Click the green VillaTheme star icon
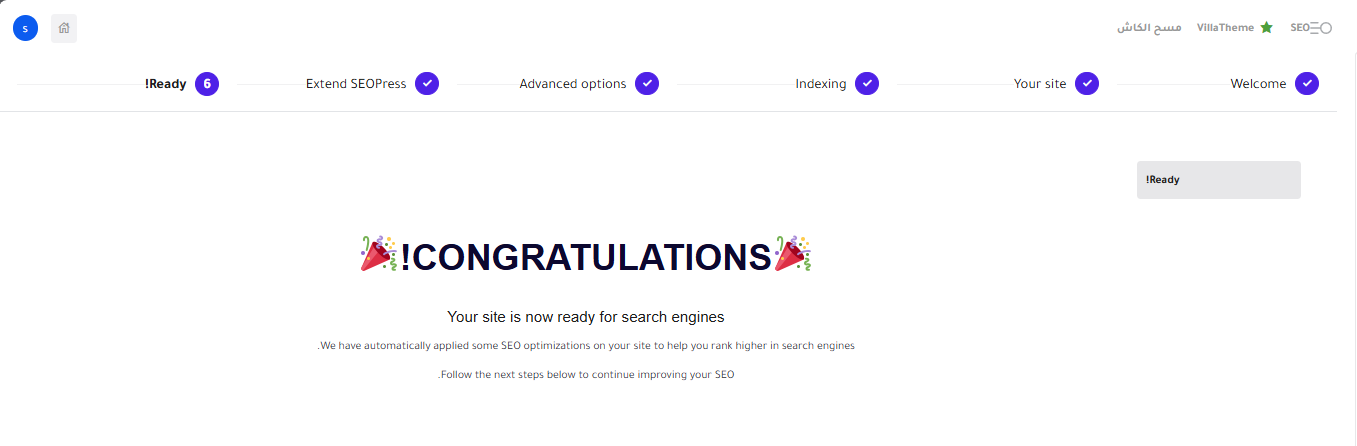 tap(1266, 28)
